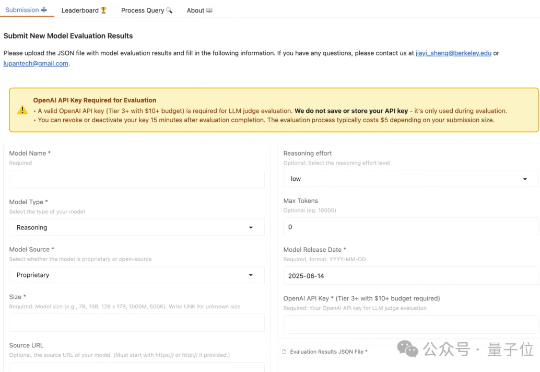The height and width of the screenshot is (372, 540).
Task: Click the Reasoning effort dropdown arrow
Action: click(x=525, y=179)
